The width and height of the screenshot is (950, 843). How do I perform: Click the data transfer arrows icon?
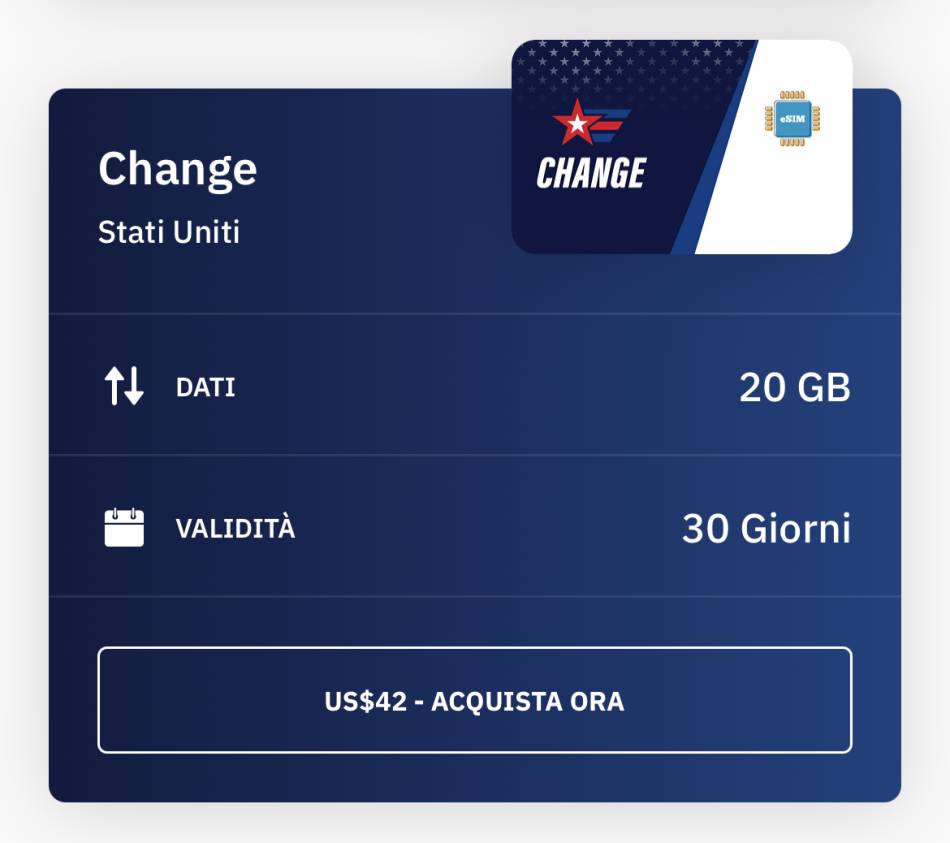tap(124, 386)
